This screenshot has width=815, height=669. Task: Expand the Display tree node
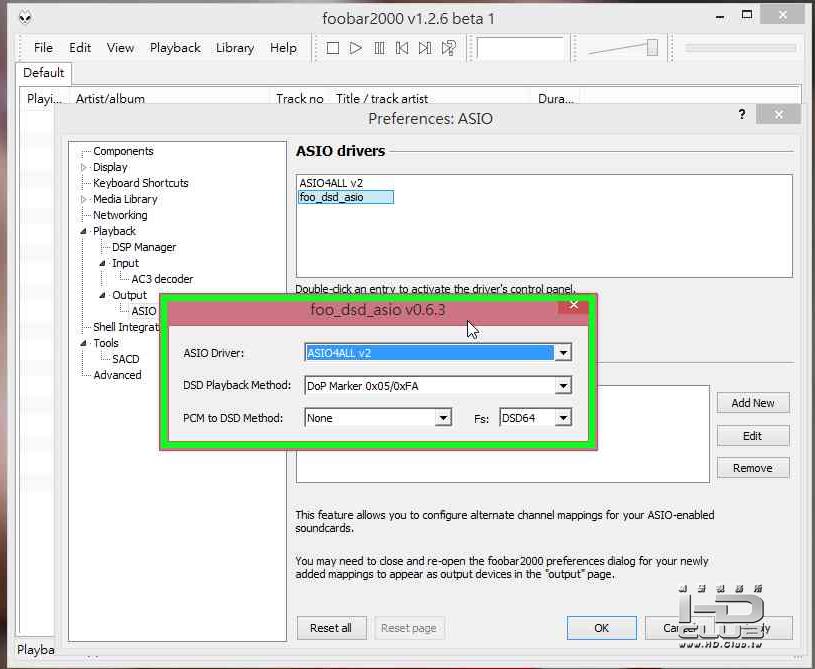pos(84,167)
